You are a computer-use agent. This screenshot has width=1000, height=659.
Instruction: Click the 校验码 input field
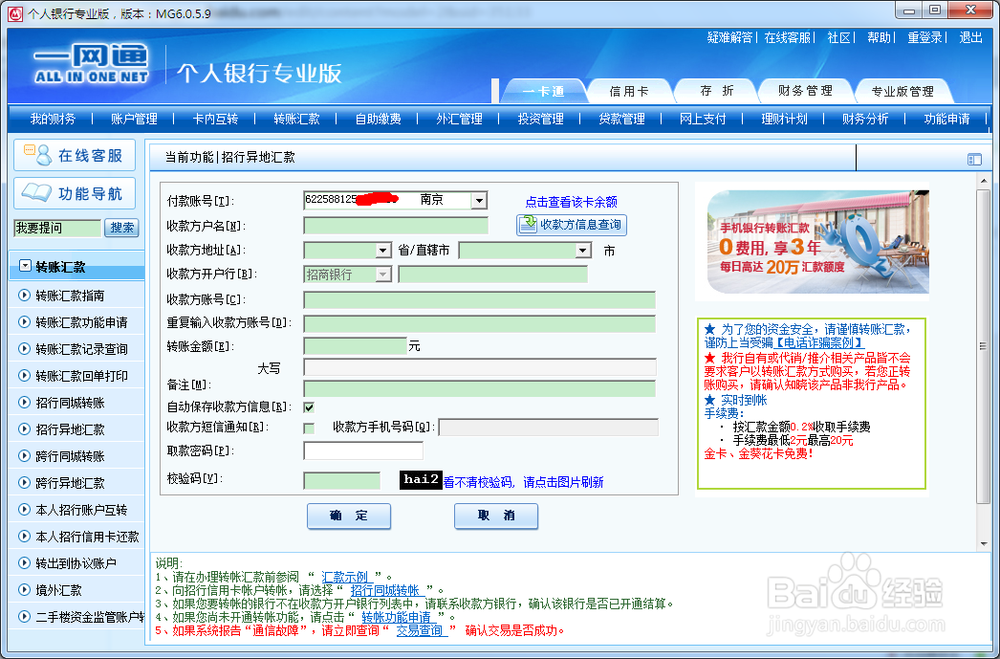coord(342,481)
